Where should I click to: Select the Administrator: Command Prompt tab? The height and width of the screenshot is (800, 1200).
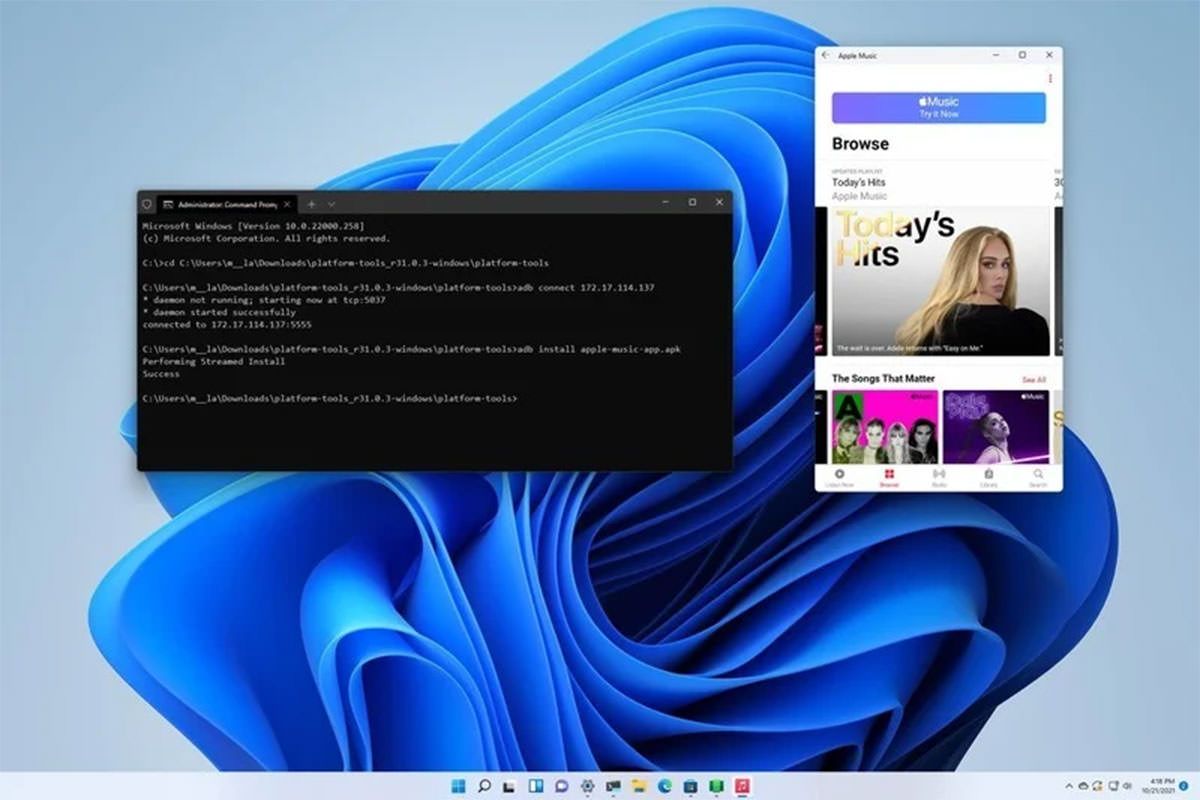tap(228, 203)
